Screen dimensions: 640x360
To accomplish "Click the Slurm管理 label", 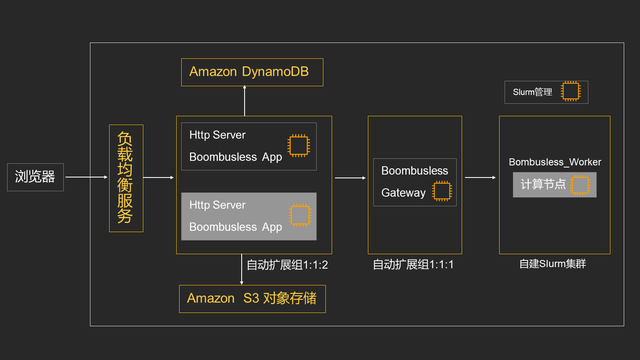I will coord(532,92).
